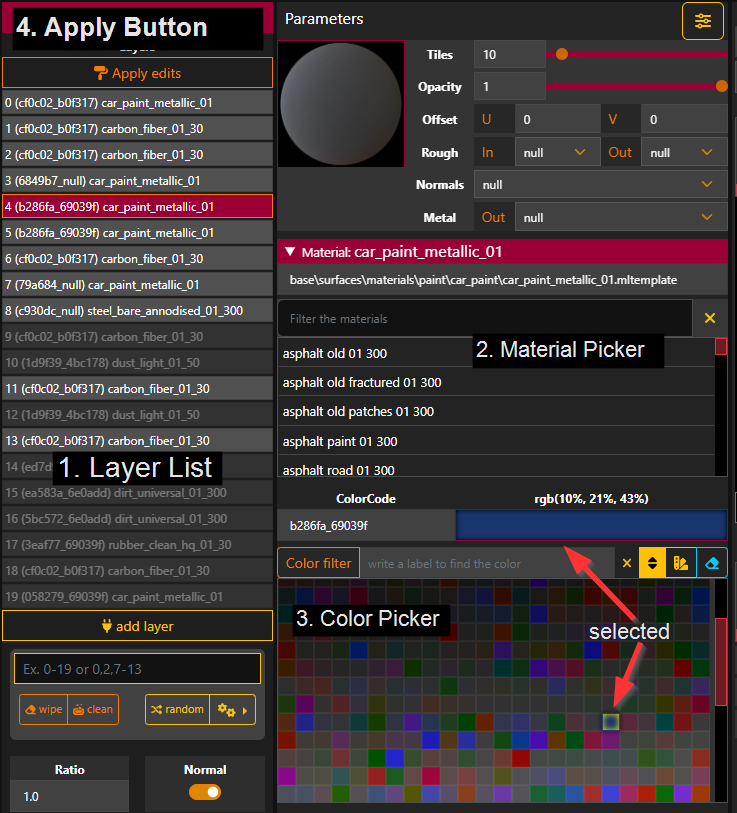This screenshot has height=813, width=737.
Task: Select layer 8 steel_bare_annodised_01_300
Action: coord(137,311)
